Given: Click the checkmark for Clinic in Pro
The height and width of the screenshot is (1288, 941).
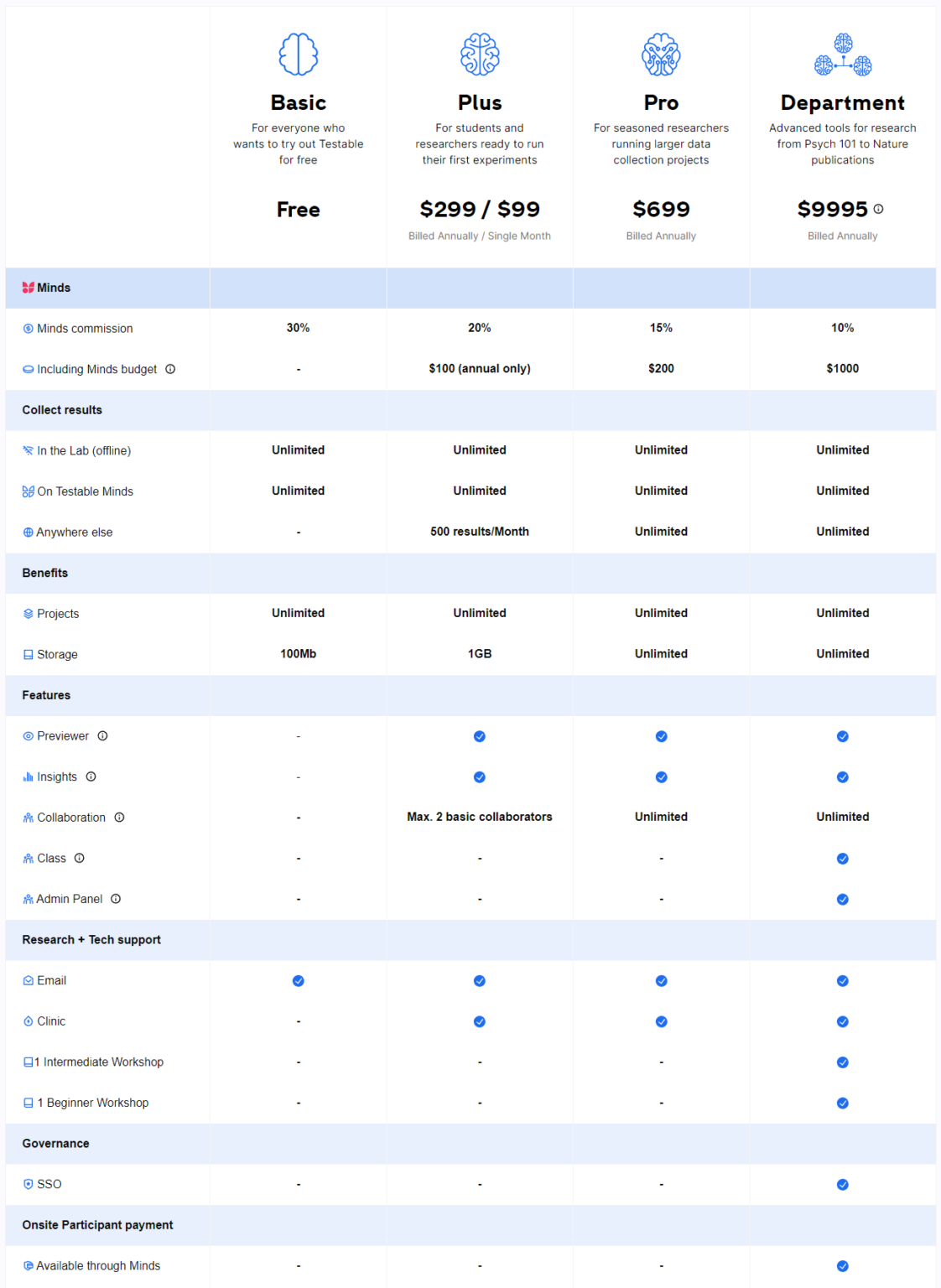Looking at the screenshot, I should click(661, 1021).
